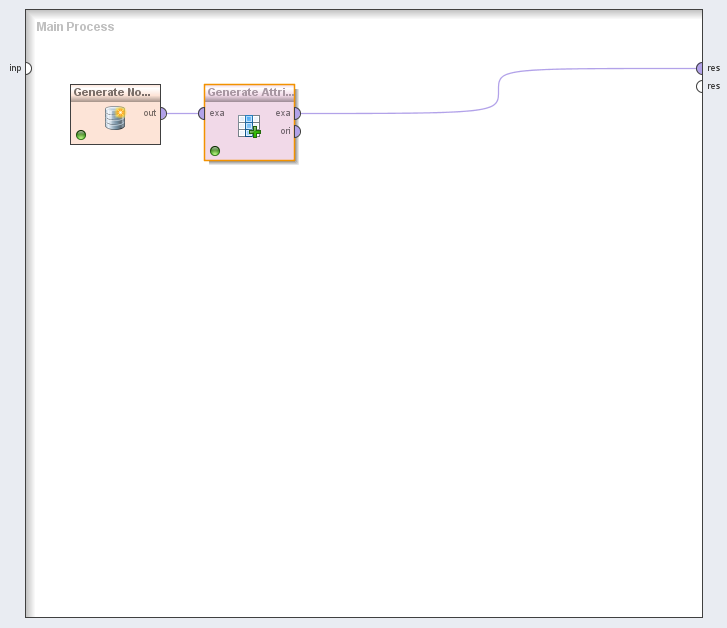Click the 'ori' port label text

[x=285, y=131]
